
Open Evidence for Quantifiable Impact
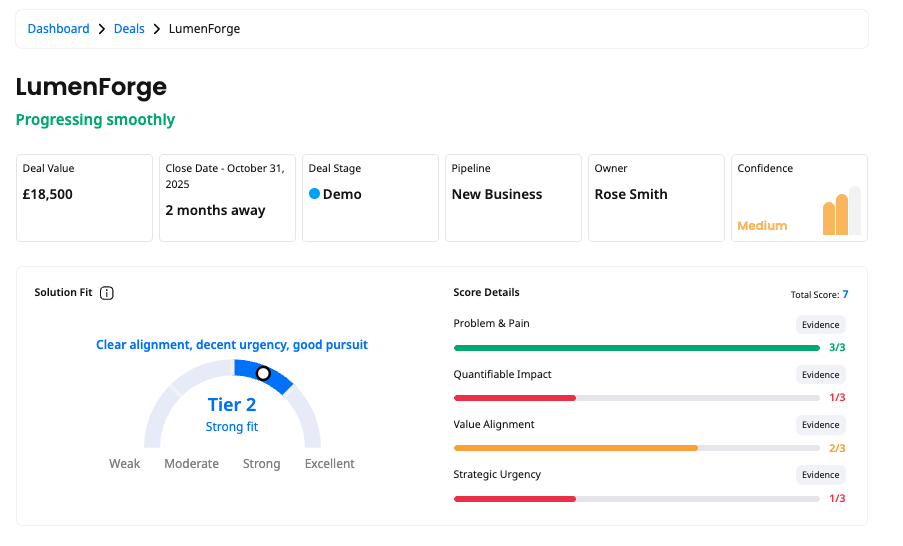[x=821, y=374]
